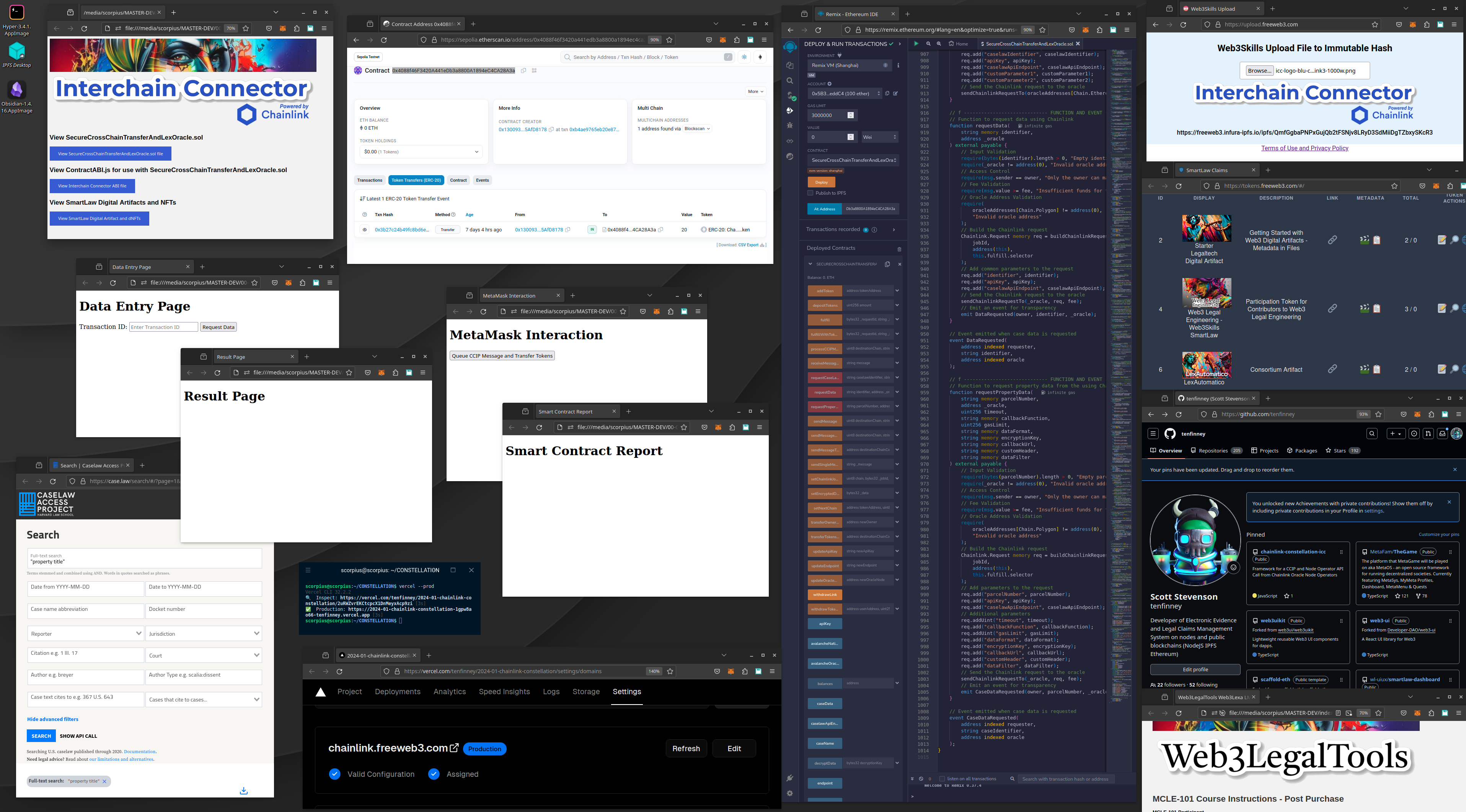Switch to Etherscan Events tab
The width and height of the screenshot is (1466, 812).
tap(482, 180)
